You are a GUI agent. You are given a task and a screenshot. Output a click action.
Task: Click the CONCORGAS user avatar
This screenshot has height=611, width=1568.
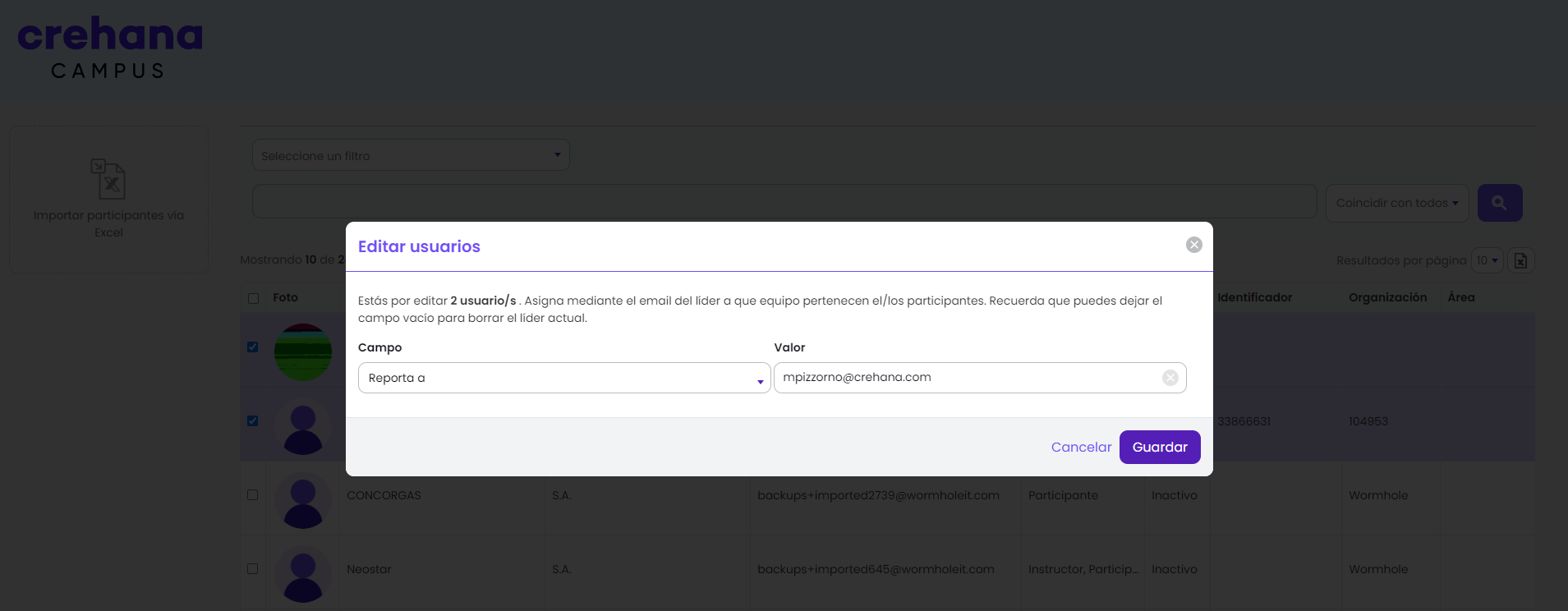[303, 499]
